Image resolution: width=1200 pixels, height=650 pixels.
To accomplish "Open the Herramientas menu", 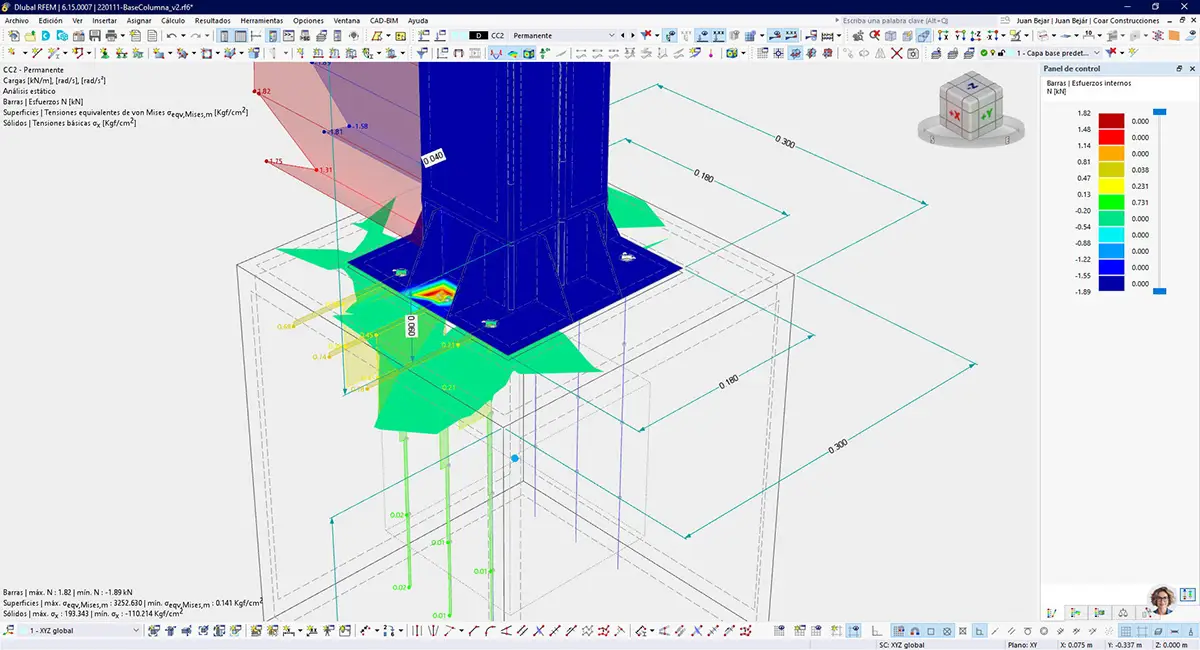I will [x=261, y=20].
